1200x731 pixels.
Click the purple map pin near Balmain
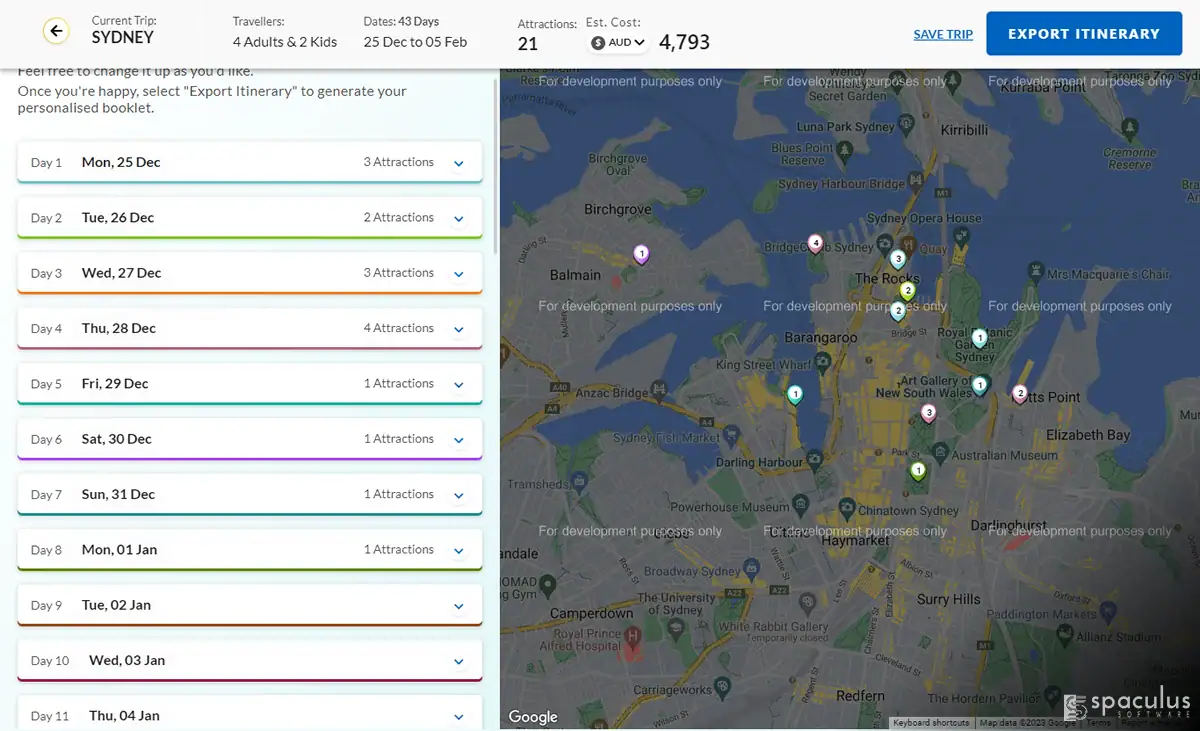coord(641,255)
